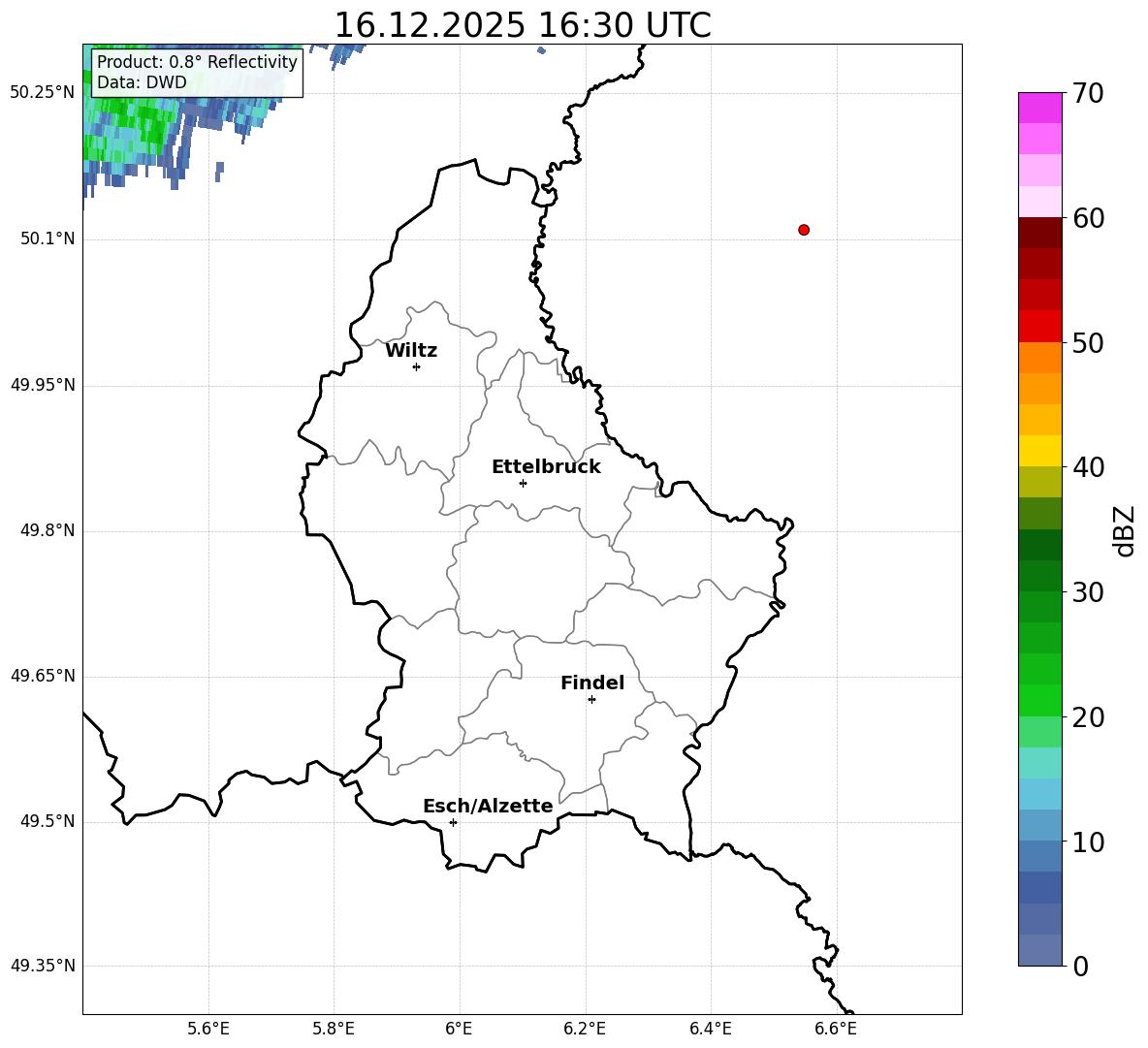Select the Wiltz city label
The image size is (1148, 1048).
tap(411, 351)
